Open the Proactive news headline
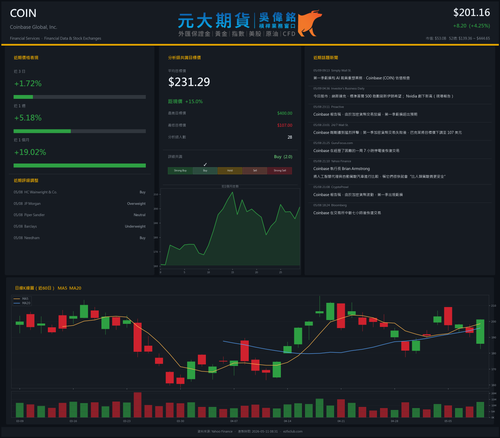The height and width of the screenshot is (438, 500). tap(365, 114)
